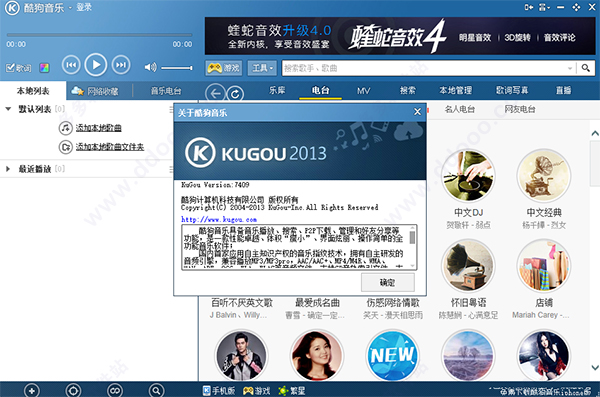Image resolution: width=600 pixels, height=397 pixels.
Task: Mute the volume speaker icon
Action: [150, 67]
